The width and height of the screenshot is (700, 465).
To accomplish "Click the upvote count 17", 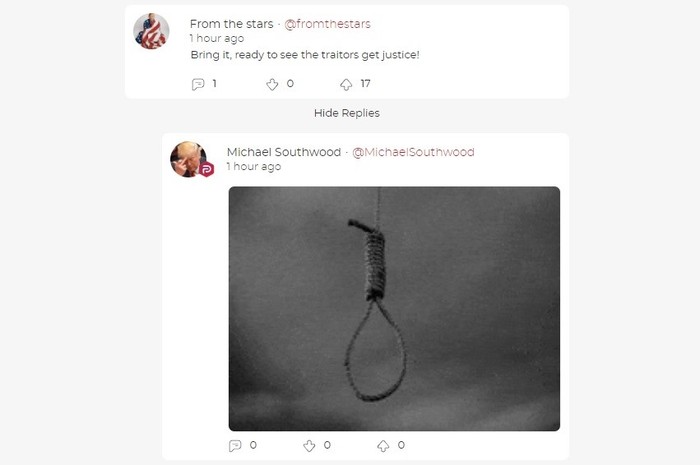I will coord(366,83).
